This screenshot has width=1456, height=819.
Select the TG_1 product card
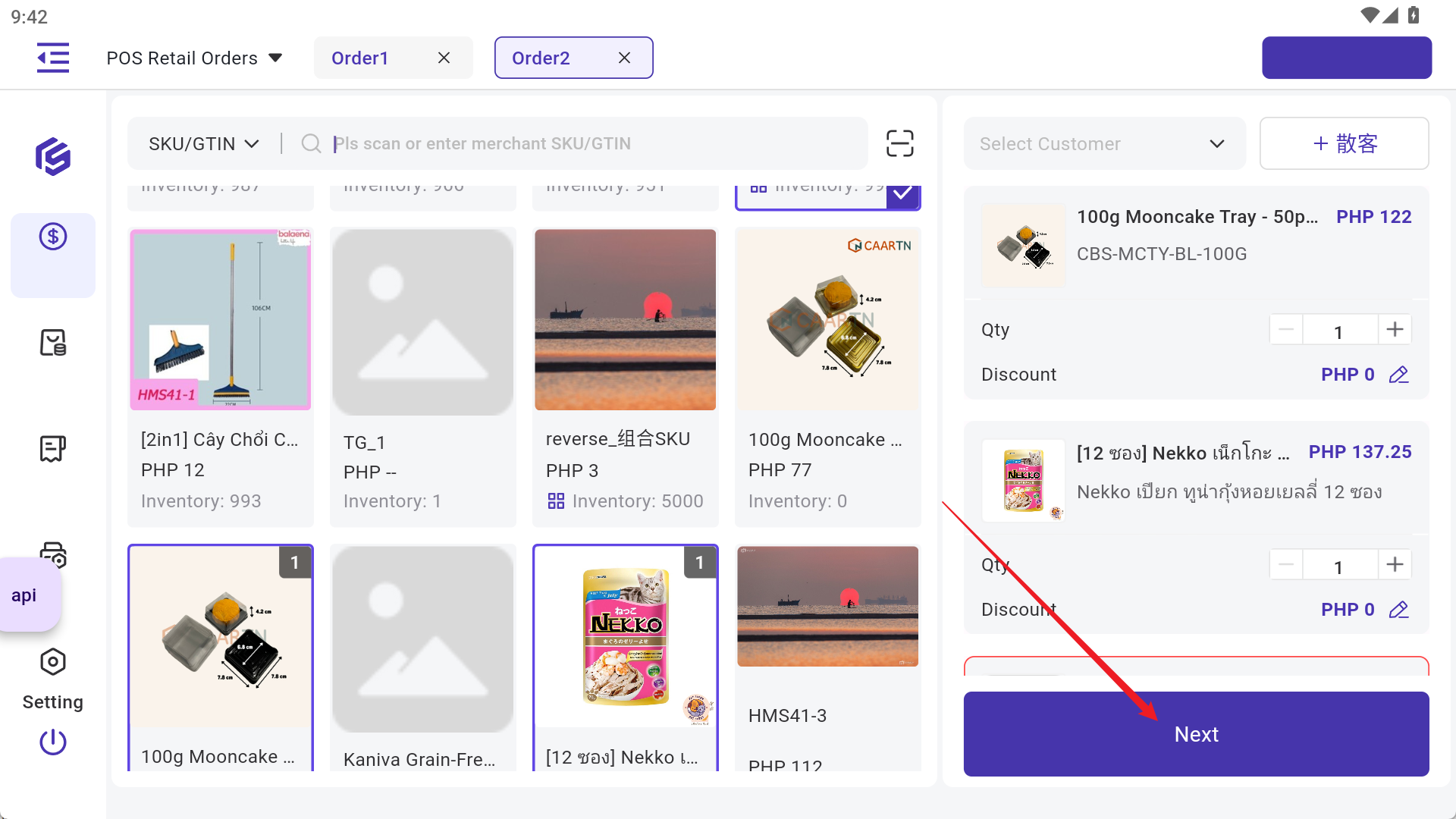[423, 377]
